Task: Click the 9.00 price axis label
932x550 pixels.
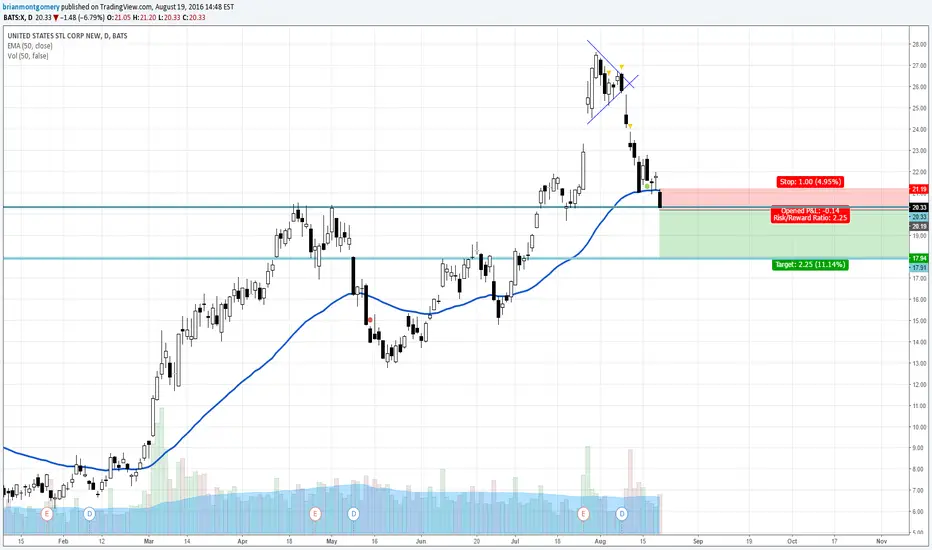Action: (919, 448)
